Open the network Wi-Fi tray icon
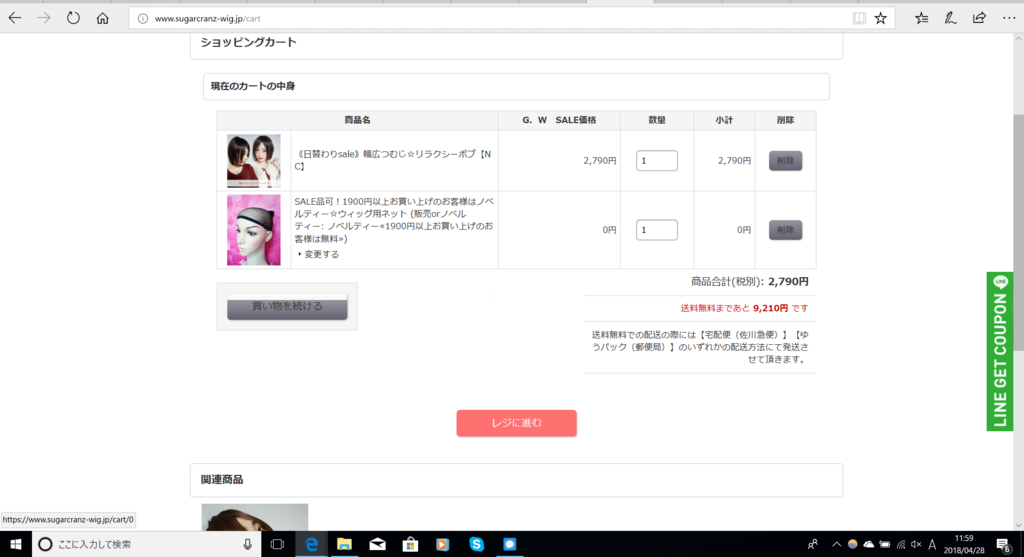 901,544
